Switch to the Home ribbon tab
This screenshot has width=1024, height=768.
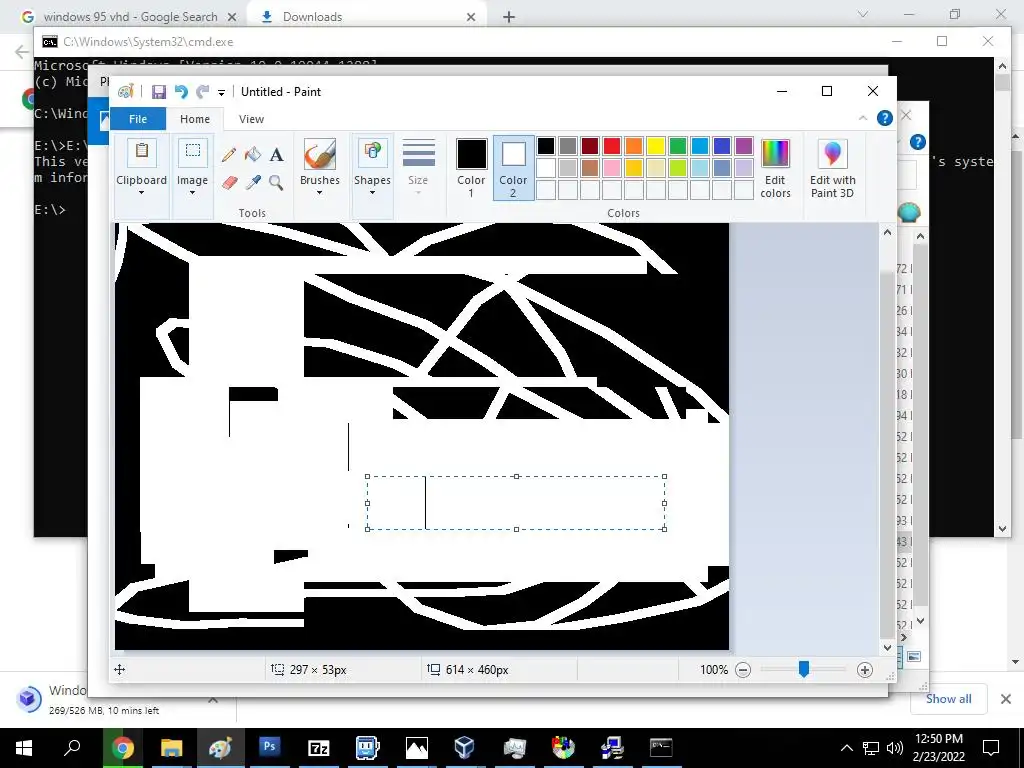tap(195, 119)
